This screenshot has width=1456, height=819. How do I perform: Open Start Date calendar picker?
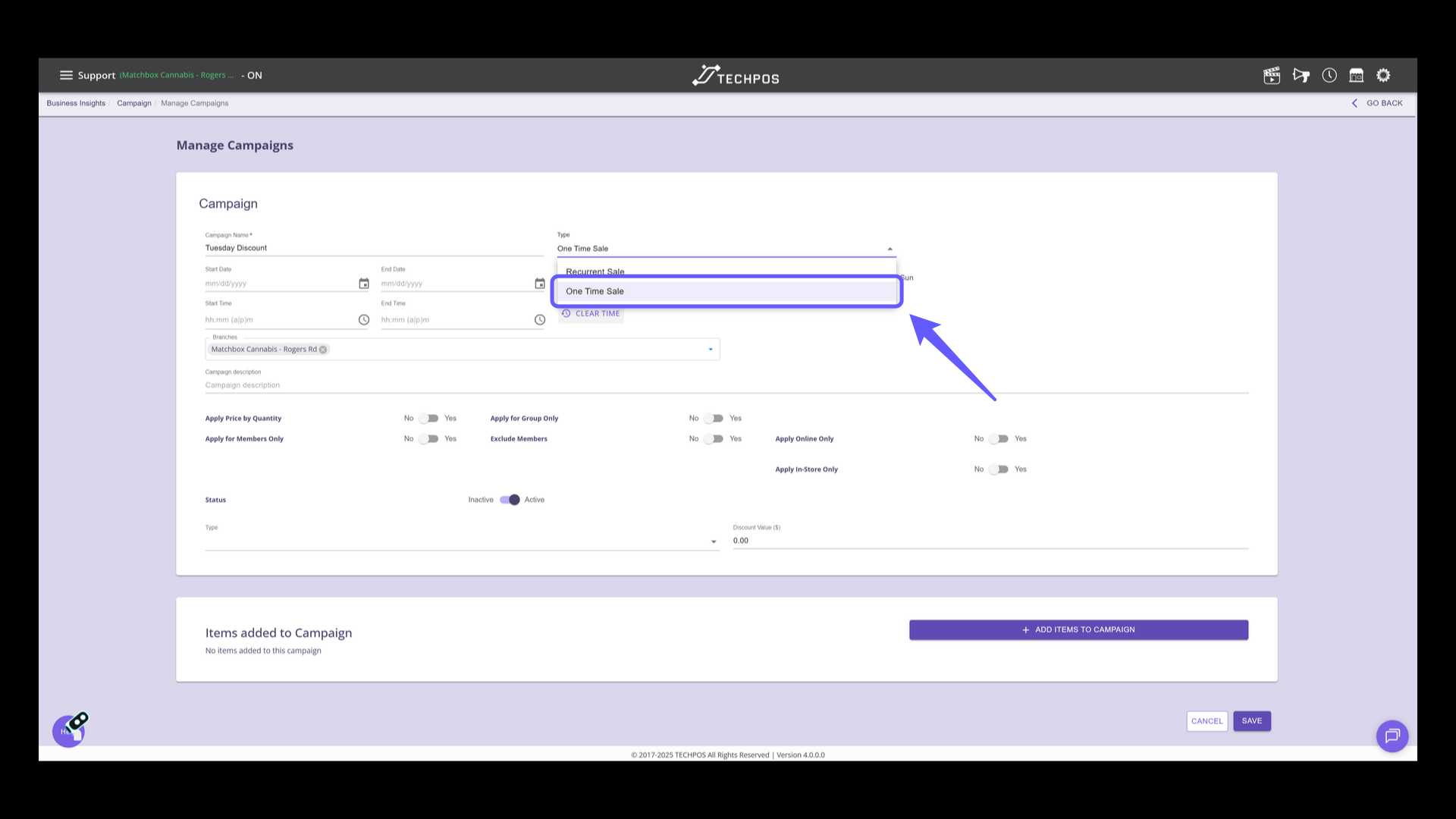pos(364,284)
